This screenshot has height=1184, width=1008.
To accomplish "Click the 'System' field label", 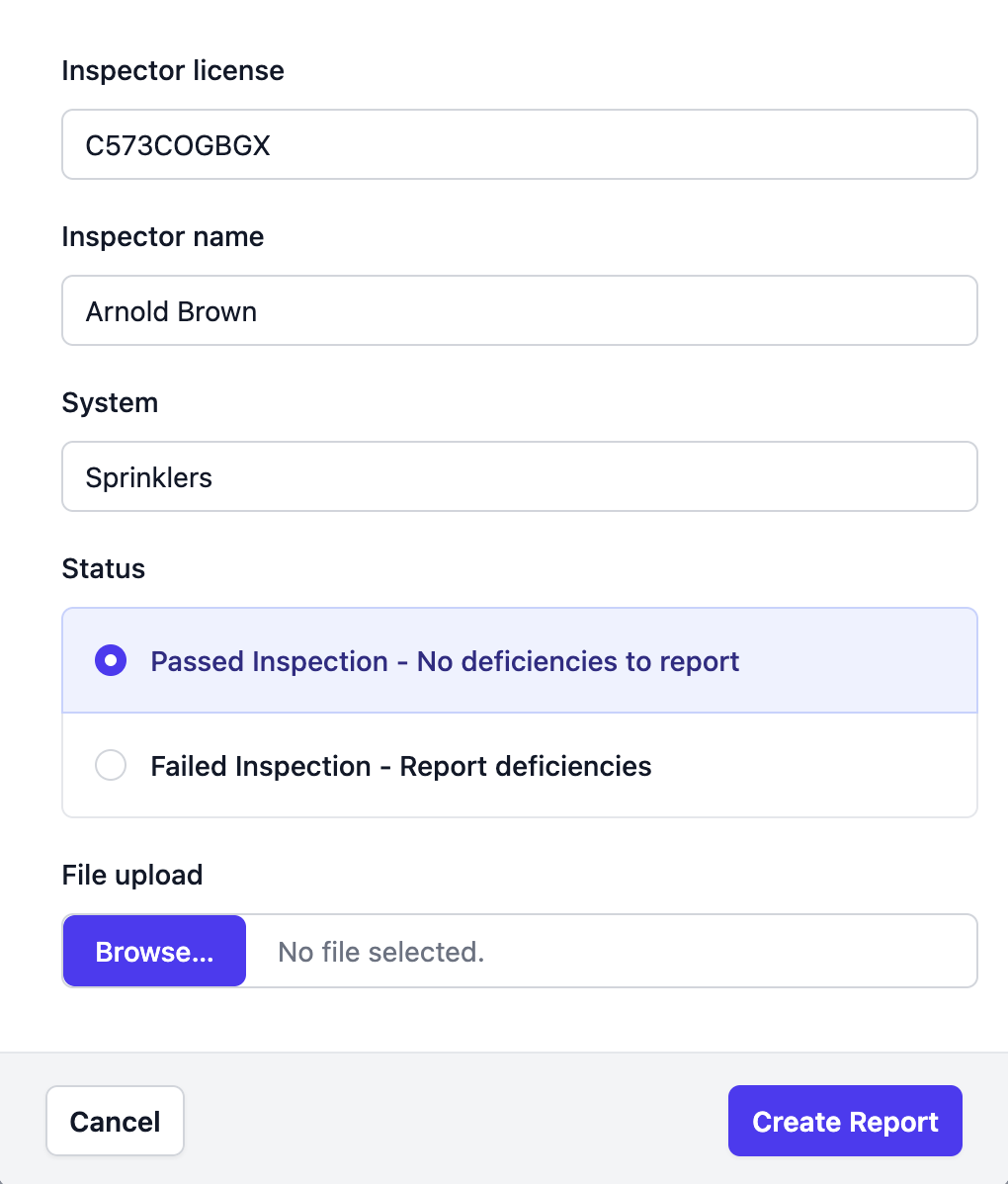I will point(110,403).
